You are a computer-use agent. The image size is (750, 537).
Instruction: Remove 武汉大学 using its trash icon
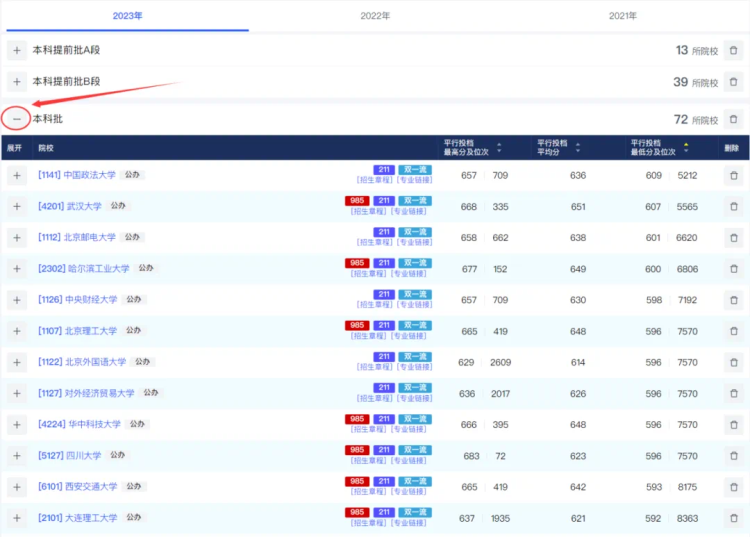pyautogui.click(x=734, y=207)
